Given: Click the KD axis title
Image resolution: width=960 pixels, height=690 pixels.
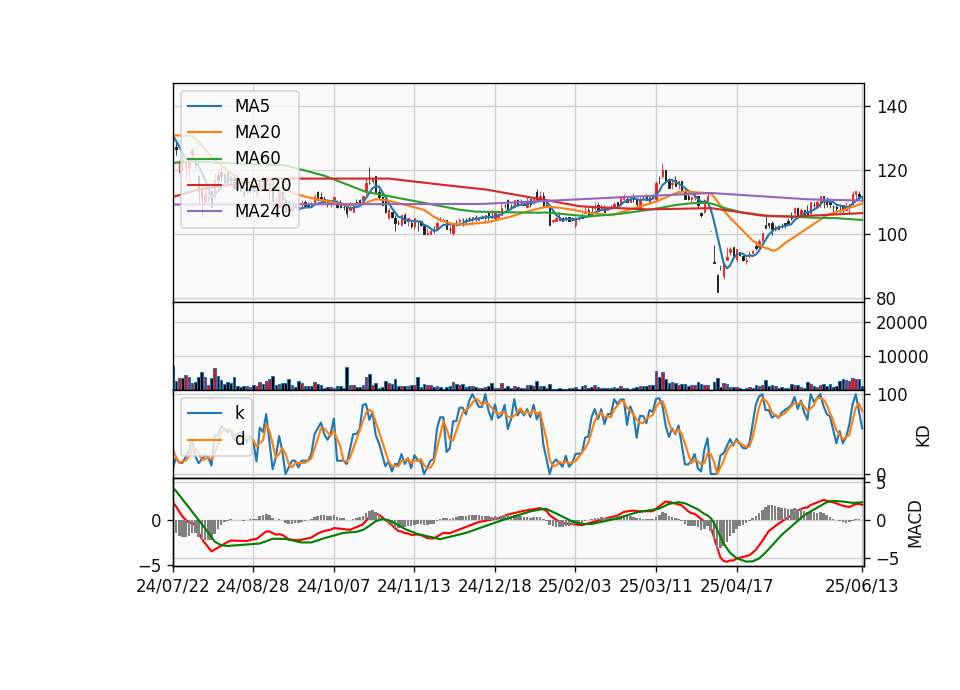Looking at the screenshot, I should (x=923, y=437).
